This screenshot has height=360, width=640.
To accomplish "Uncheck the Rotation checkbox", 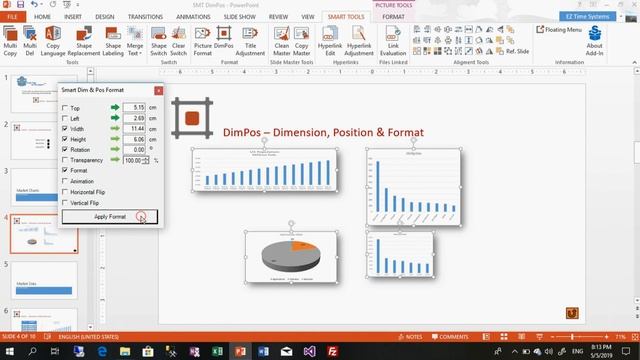I will pos(64,150).
